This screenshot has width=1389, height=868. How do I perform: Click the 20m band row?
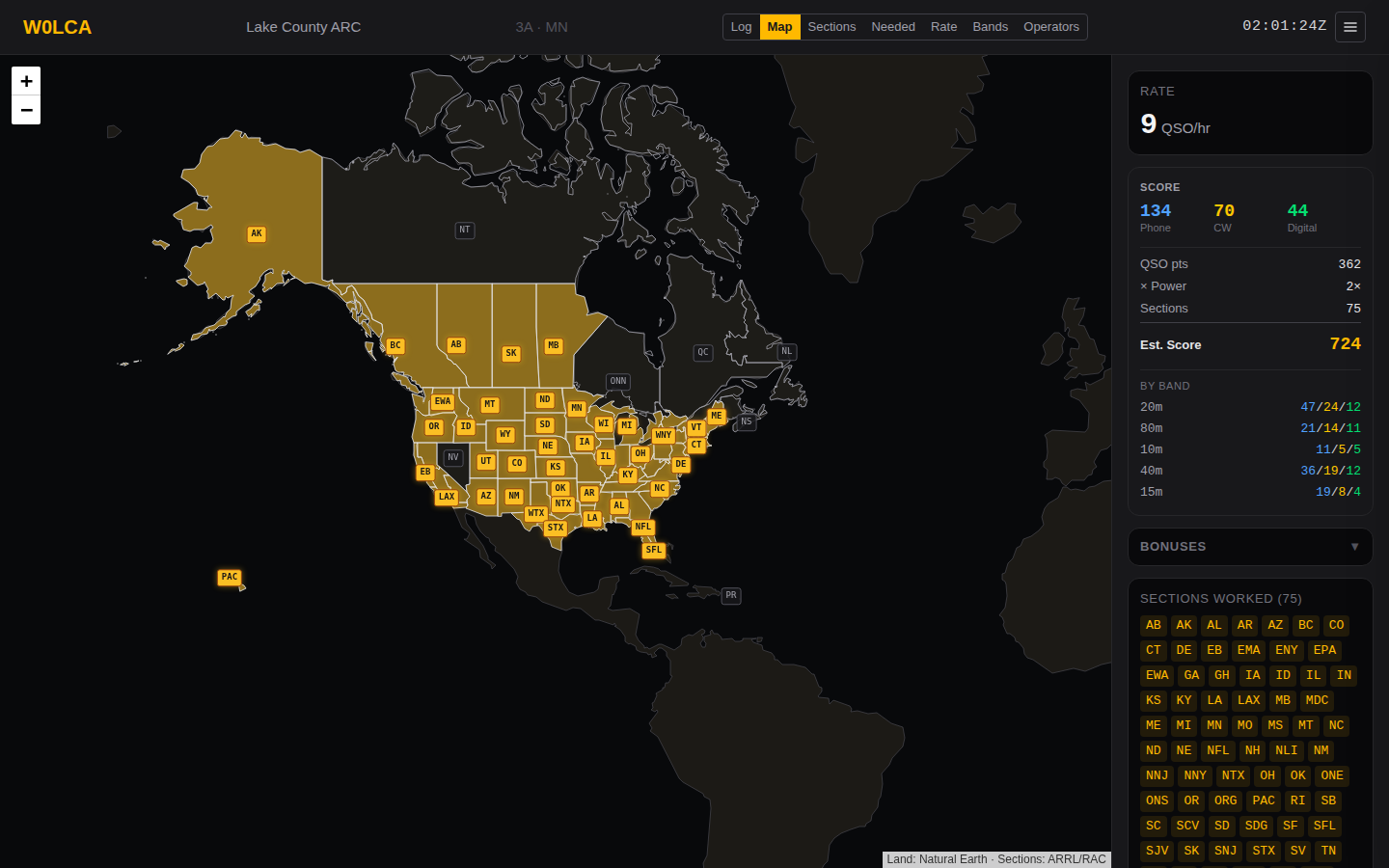point(1250,407)
